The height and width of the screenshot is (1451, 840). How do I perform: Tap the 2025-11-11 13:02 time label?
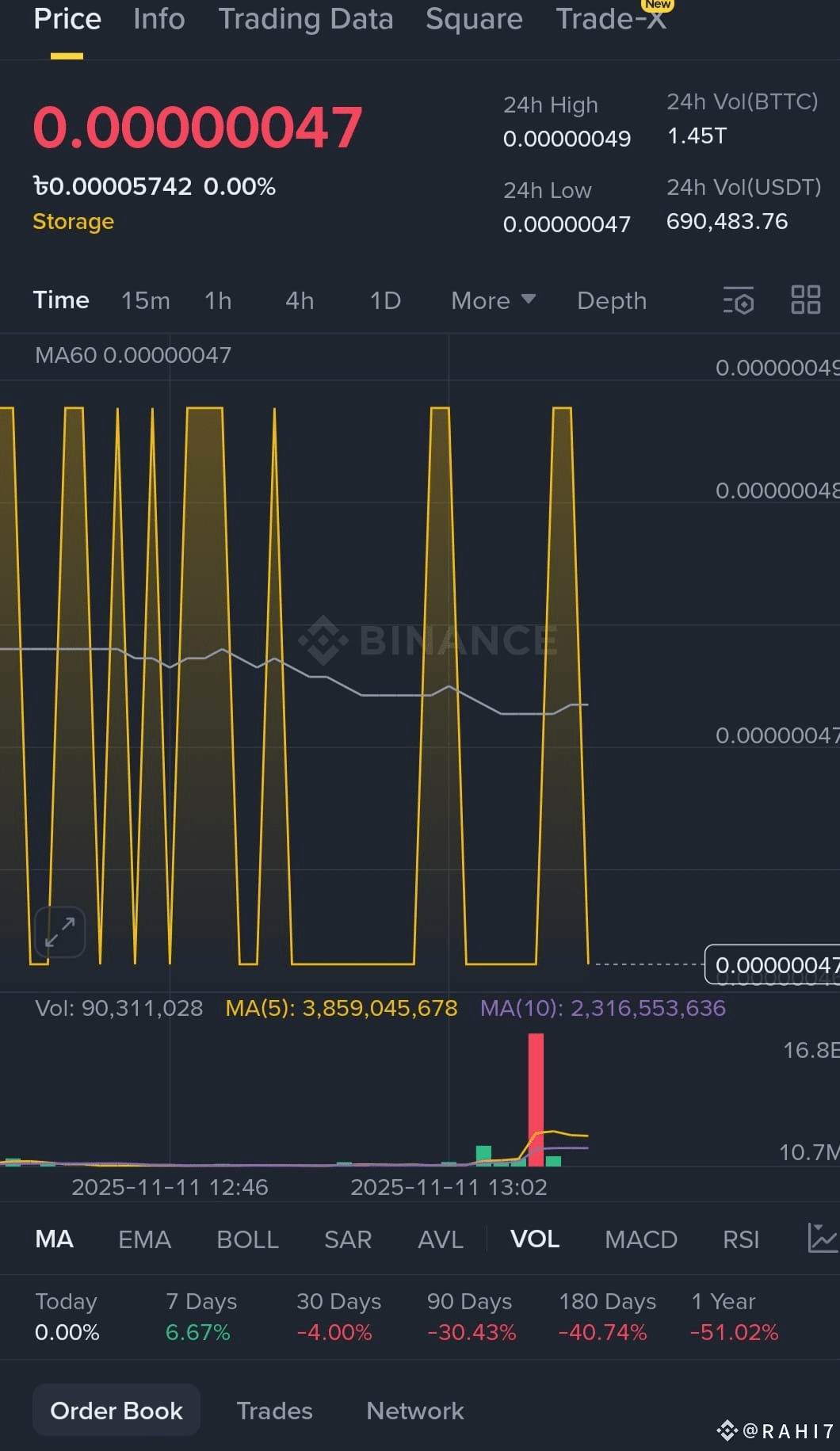tap(449, 1187)
